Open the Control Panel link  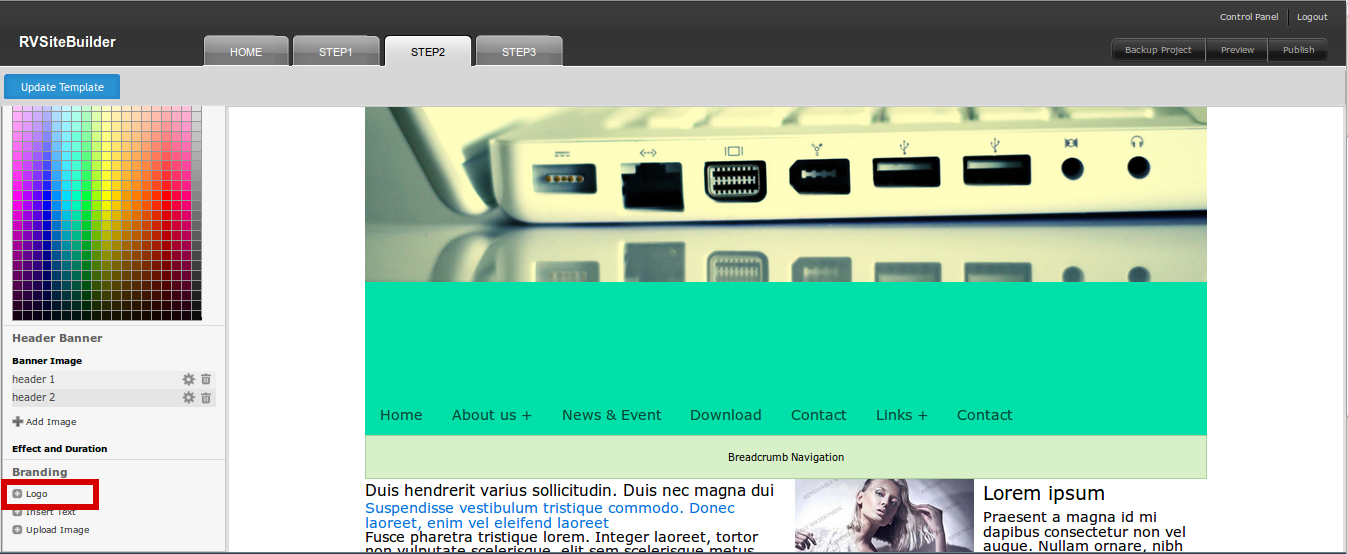[x=1249, y=17]
